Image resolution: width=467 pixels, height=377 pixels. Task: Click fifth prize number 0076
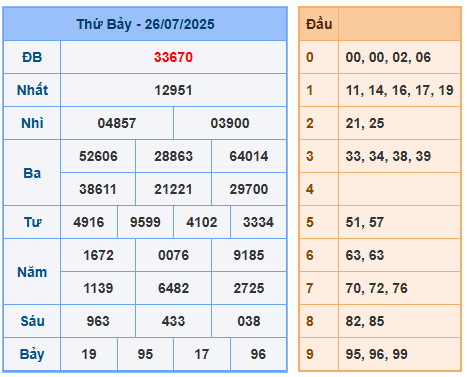point(173,255)
